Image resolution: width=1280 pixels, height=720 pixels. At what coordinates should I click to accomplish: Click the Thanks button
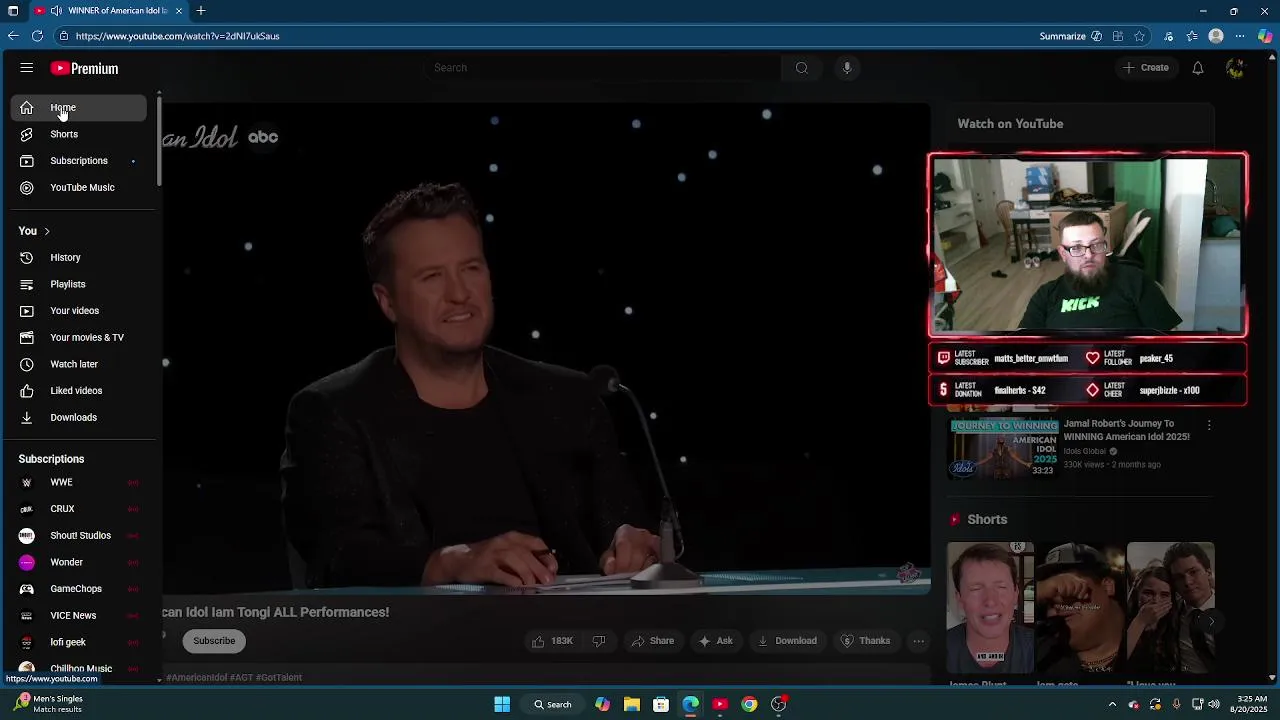[865, 641]
